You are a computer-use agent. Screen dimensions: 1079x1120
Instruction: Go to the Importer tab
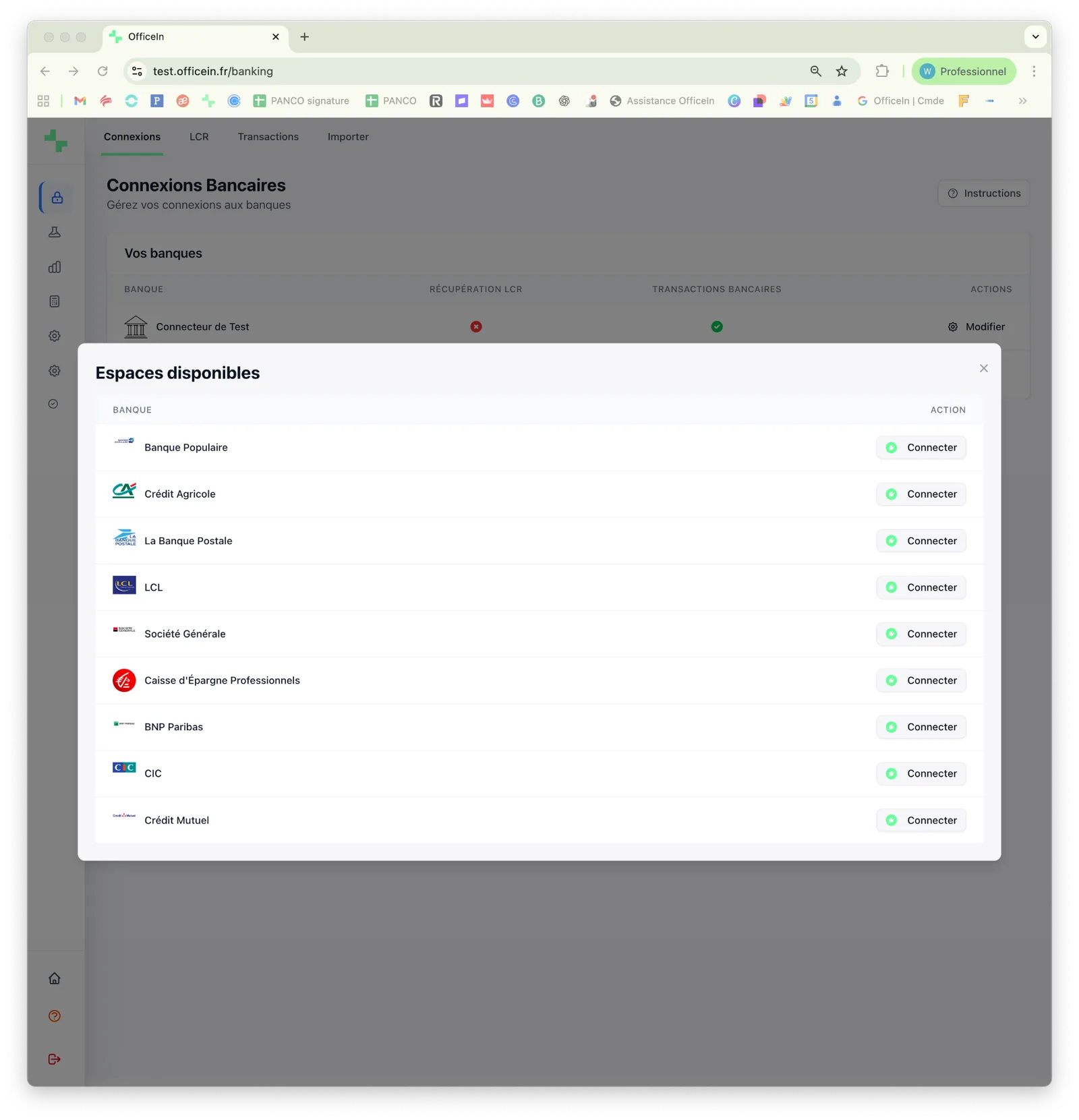pos(348,137)
